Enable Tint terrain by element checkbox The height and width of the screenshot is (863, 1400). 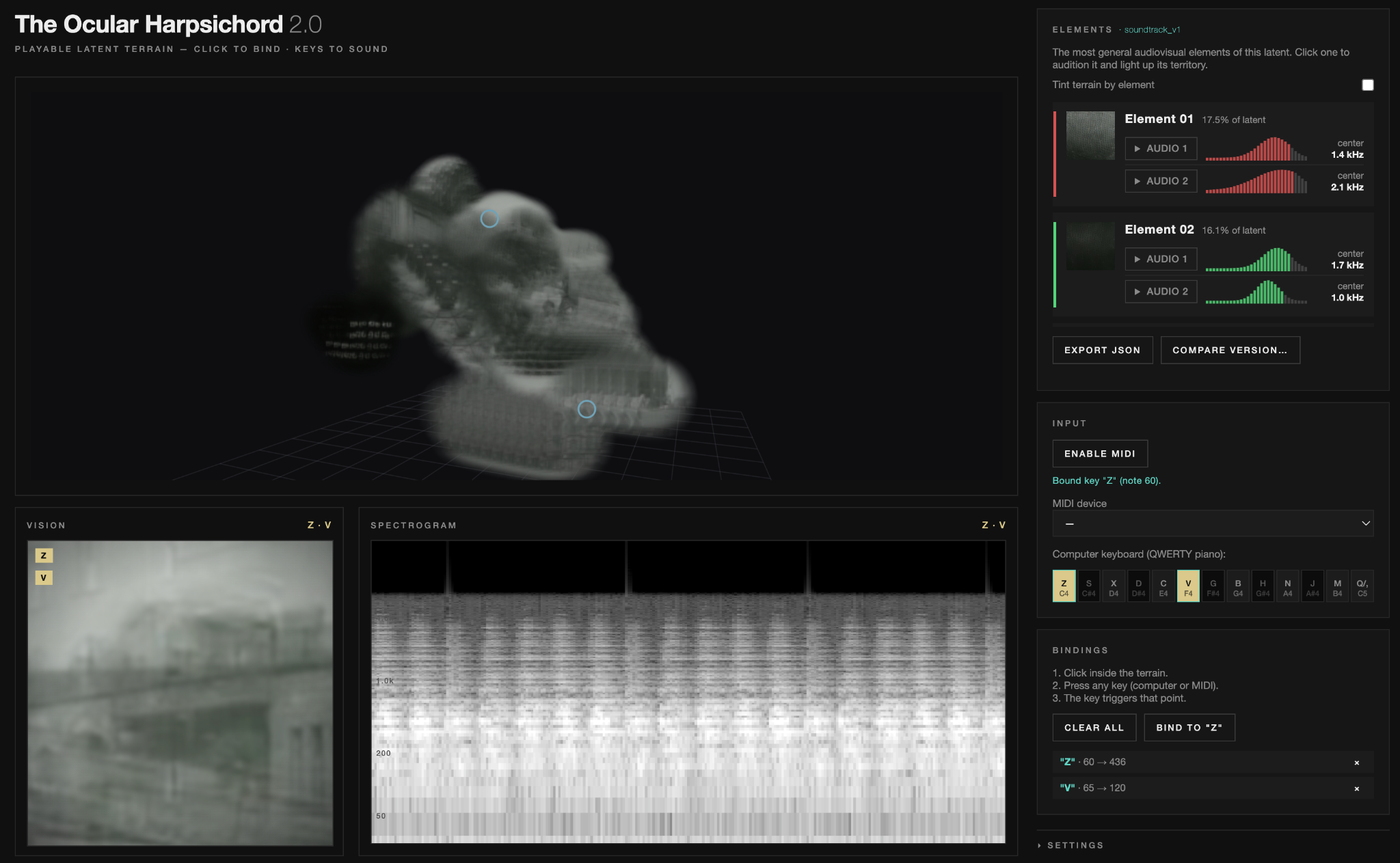coord(1367,85)
